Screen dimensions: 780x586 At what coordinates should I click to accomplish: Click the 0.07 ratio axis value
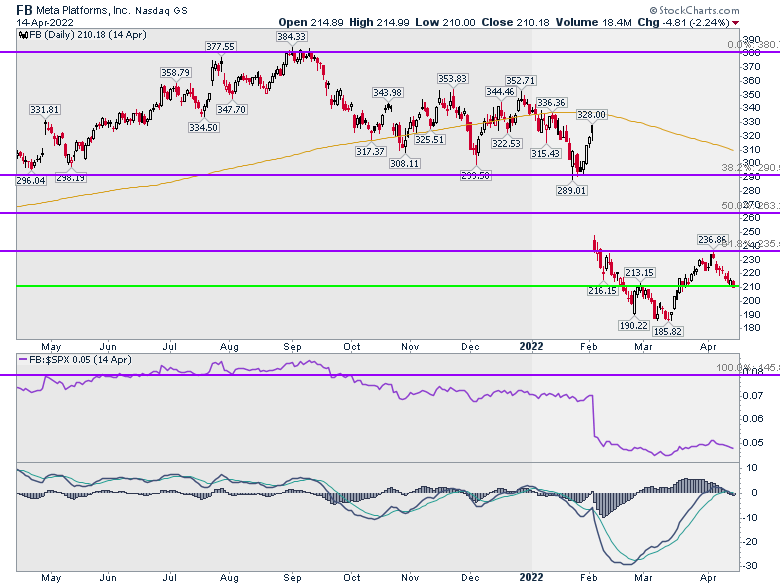752,395
